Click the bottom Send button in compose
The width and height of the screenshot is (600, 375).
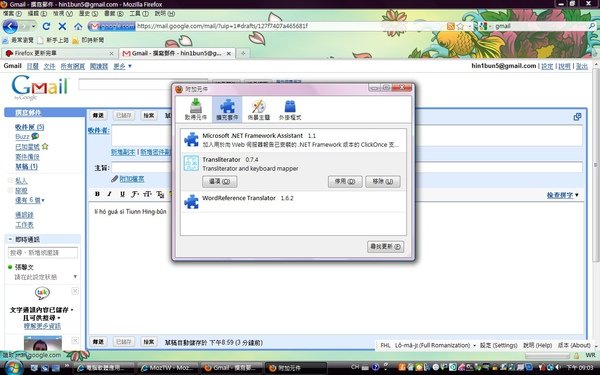(98, 342)
